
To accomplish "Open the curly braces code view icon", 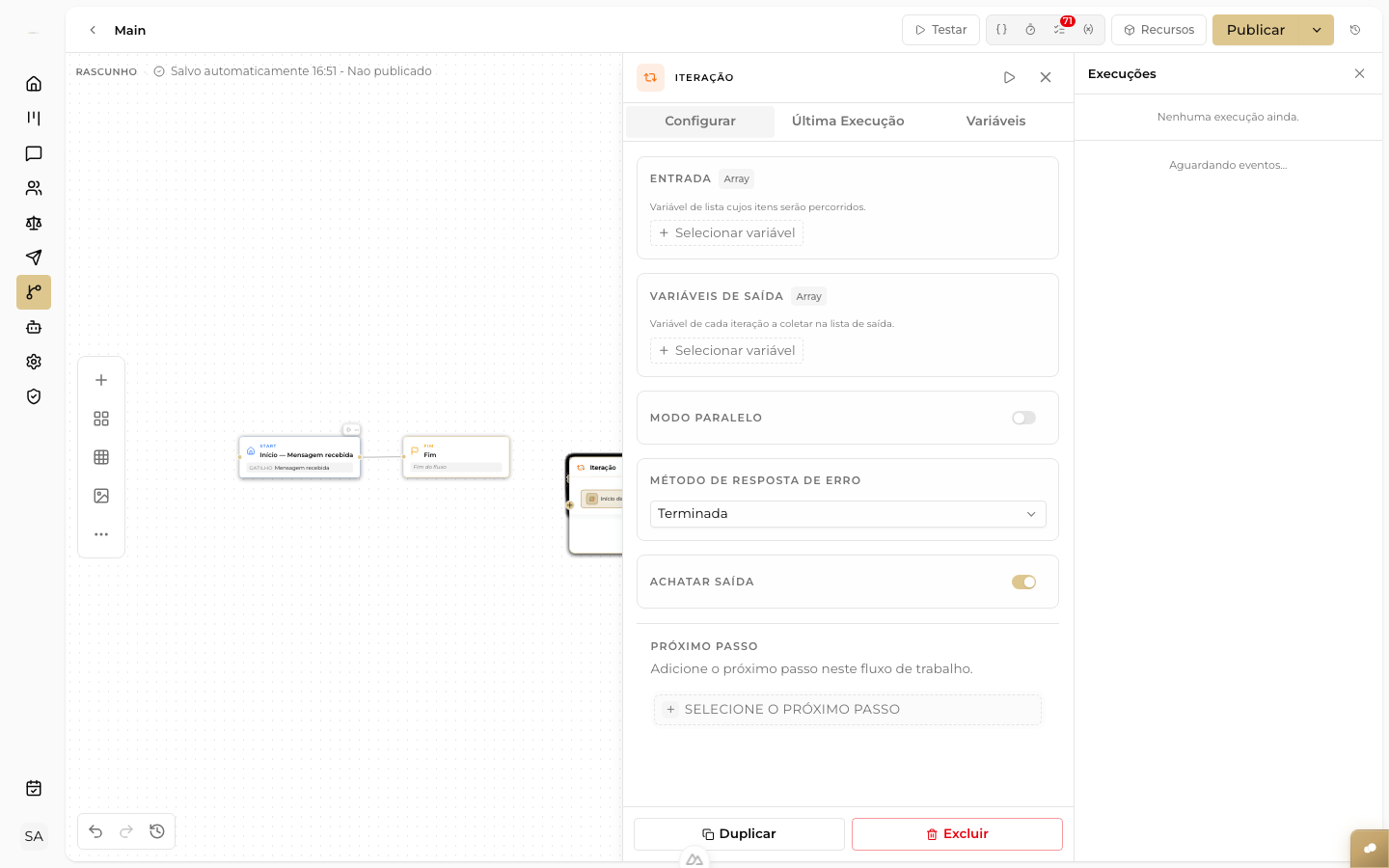I will click(1002, 30).
